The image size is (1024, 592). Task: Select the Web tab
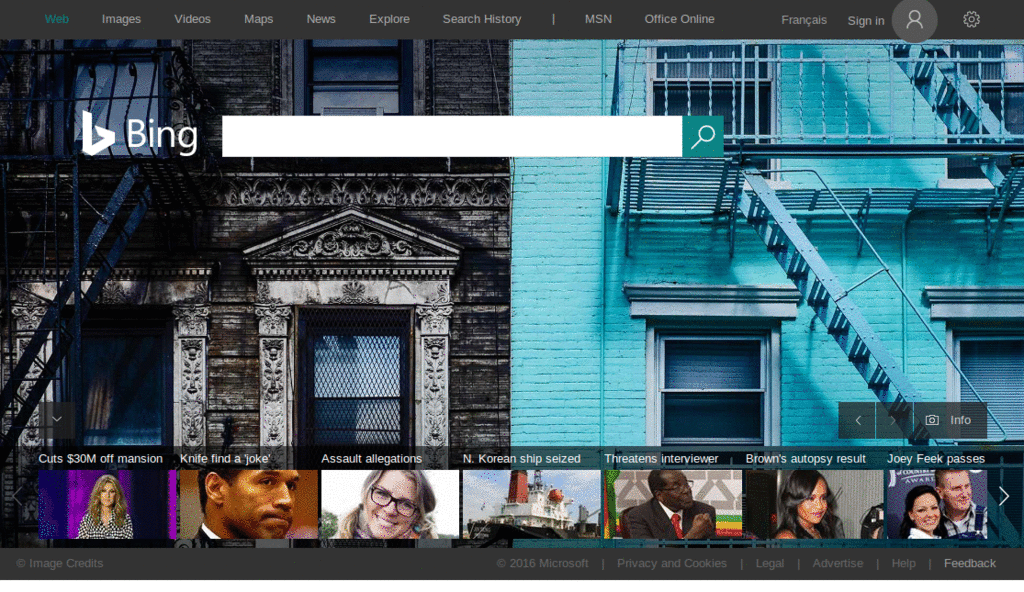click(x=56, y=19)
